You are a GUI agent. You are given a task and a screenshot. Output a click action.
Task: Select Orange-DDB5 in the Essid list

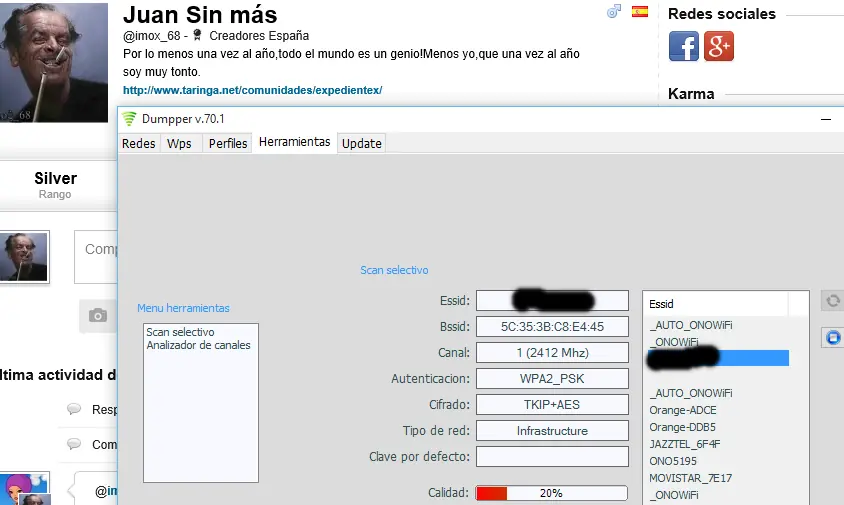(x=683, y=427)
